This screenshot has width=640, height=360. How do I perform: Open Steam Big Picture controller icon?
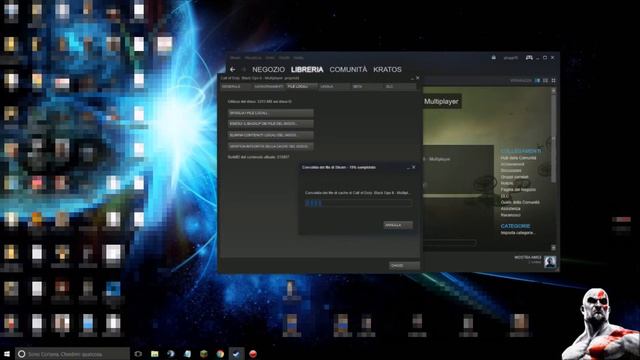(529, 58)
